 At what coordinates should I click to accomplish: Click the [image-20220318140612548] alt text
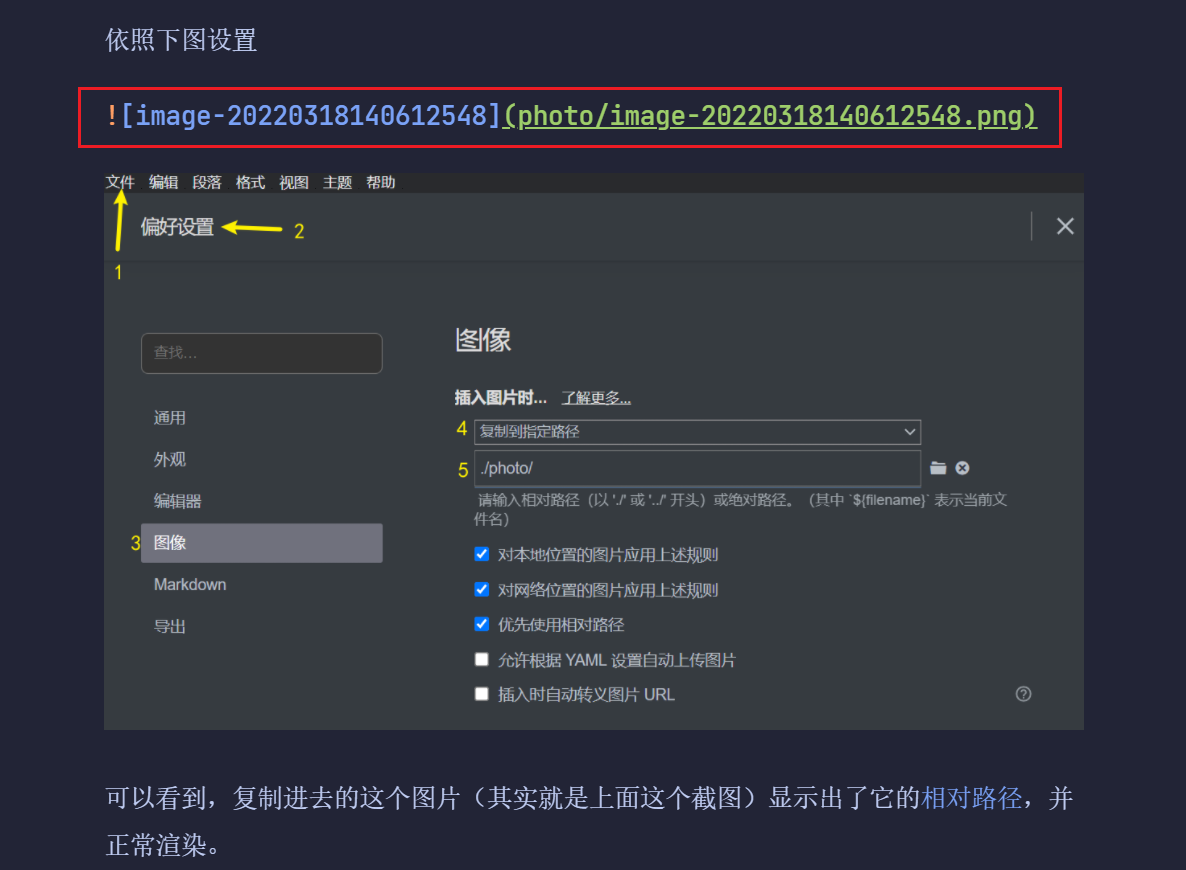(311, 116)
